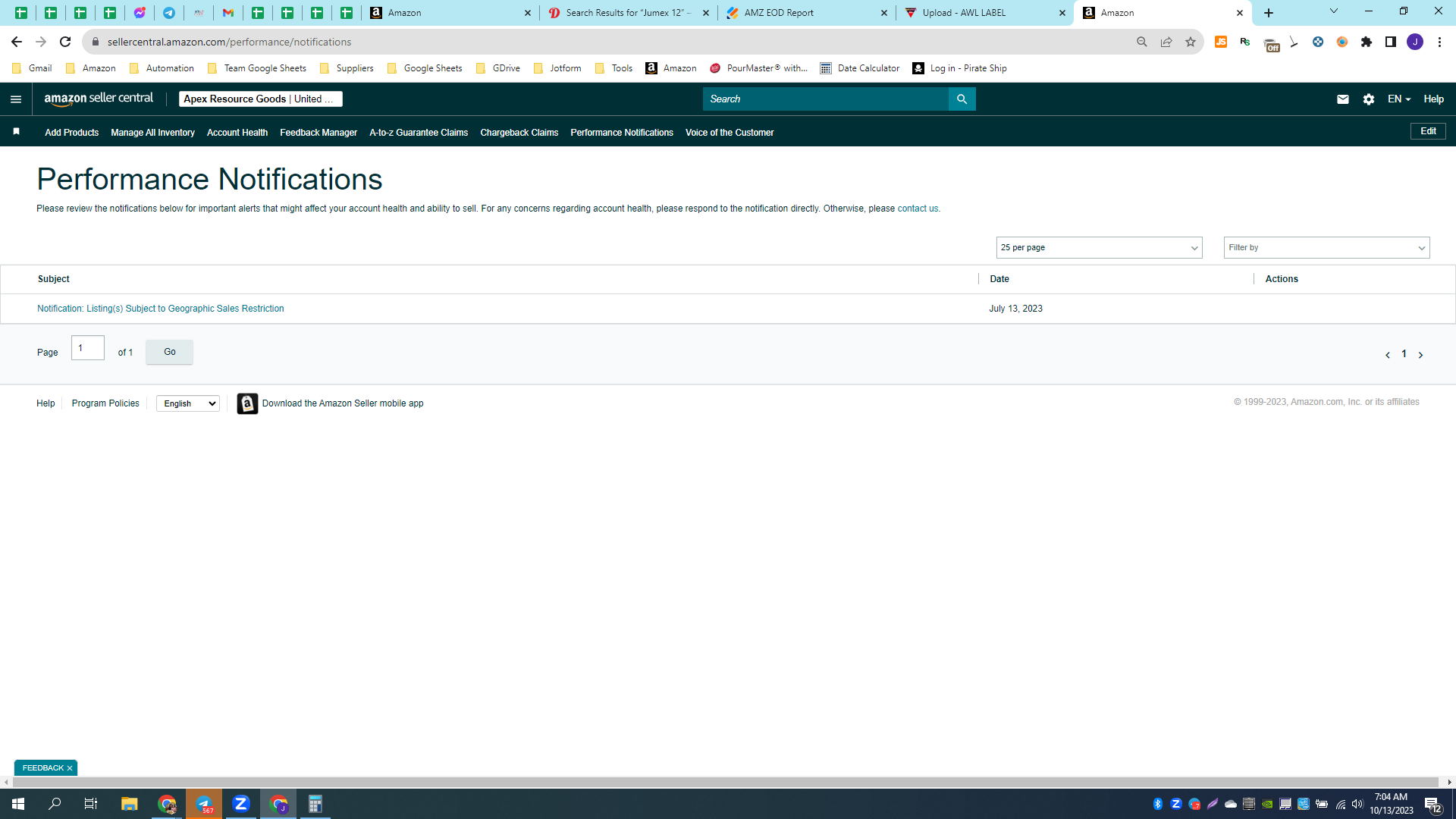Expand the 25 per page dropdown
1456x819 pixels.
point(1099,248)
